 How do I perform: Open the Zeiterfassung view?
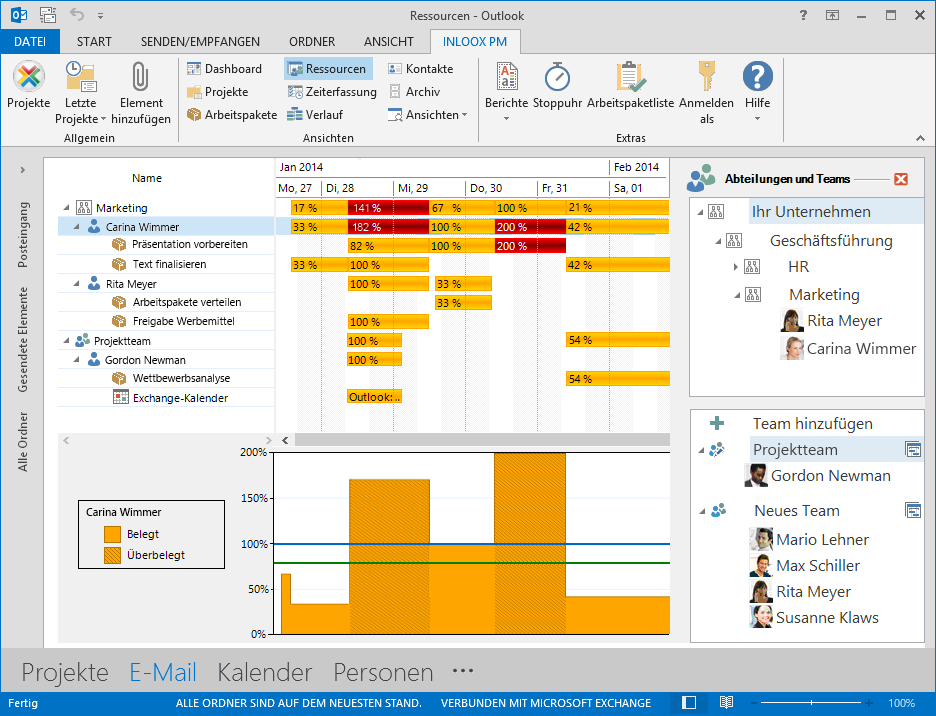pos(332,92)
